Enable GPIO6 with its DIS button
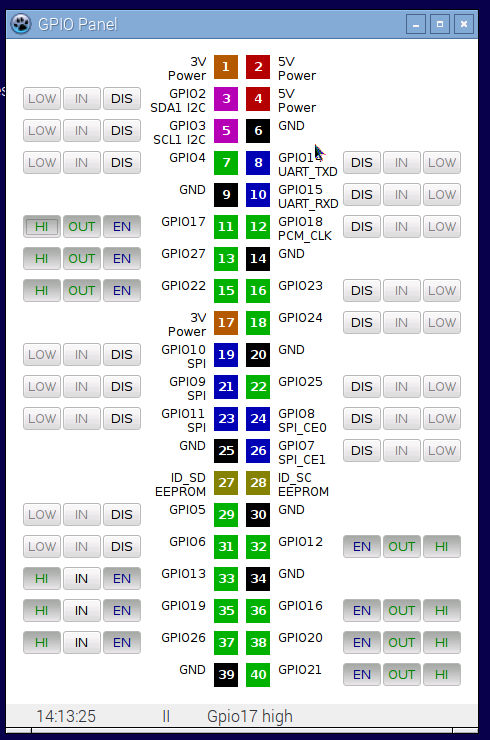 [x=122, y=547]
